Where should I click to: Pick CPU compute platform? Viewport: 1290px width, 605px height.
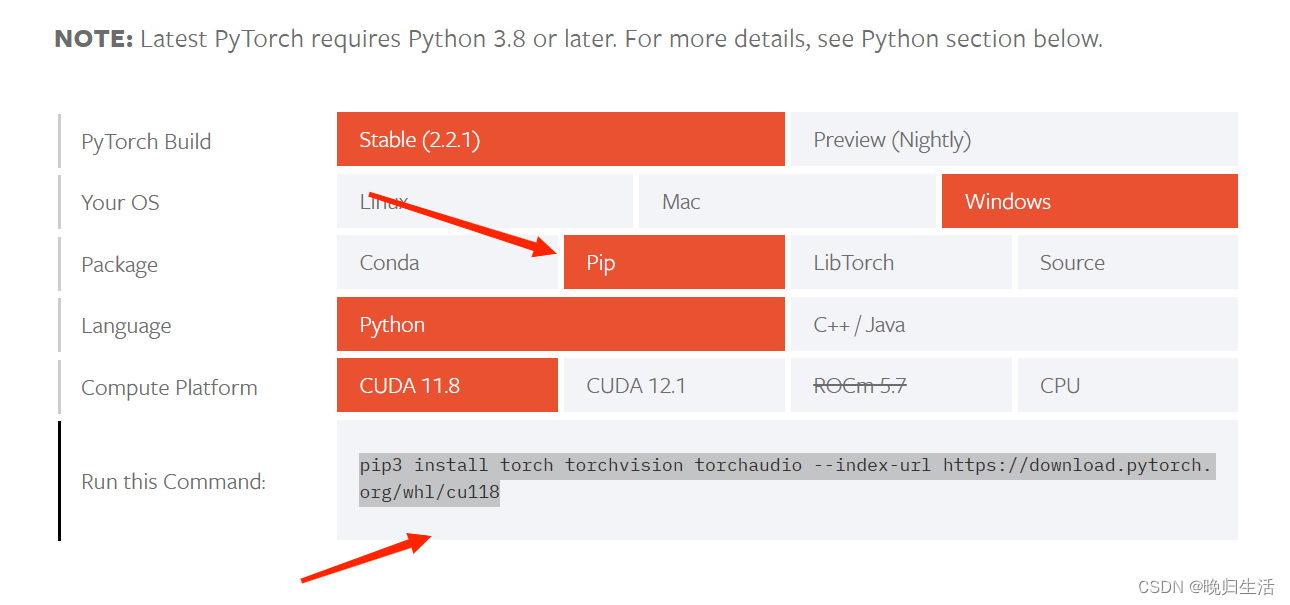point(1128,385)
